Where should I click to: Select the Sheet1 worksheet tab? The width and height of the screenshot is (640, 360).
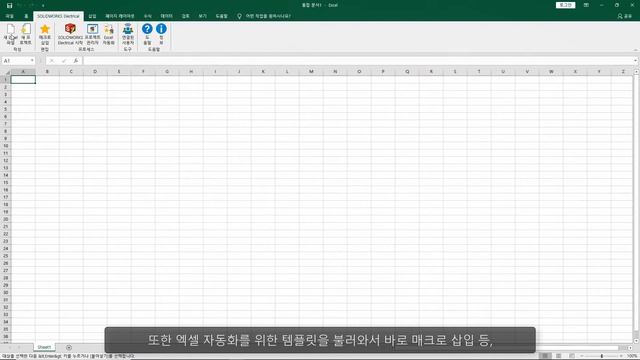(44, 347)
